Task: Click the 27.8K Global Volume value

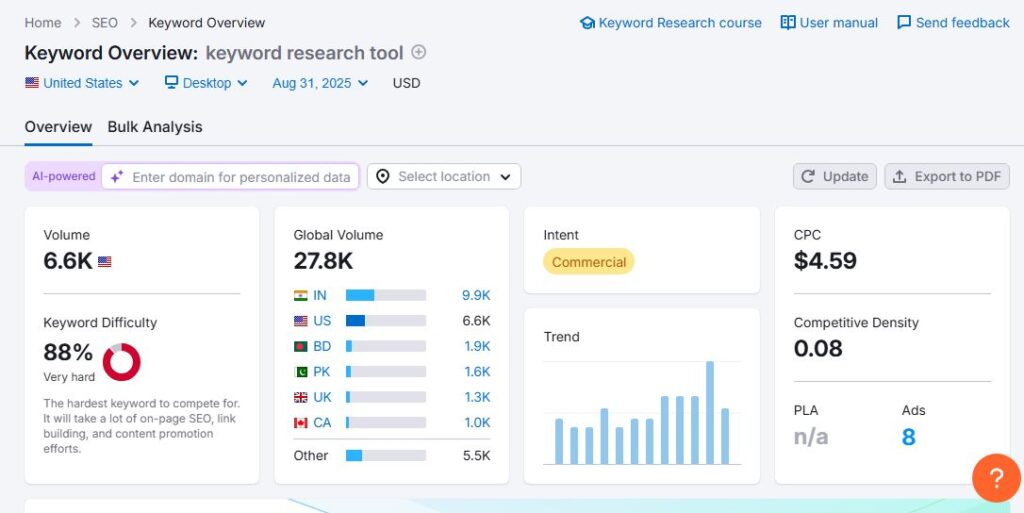Action: [x=323, y=261]
